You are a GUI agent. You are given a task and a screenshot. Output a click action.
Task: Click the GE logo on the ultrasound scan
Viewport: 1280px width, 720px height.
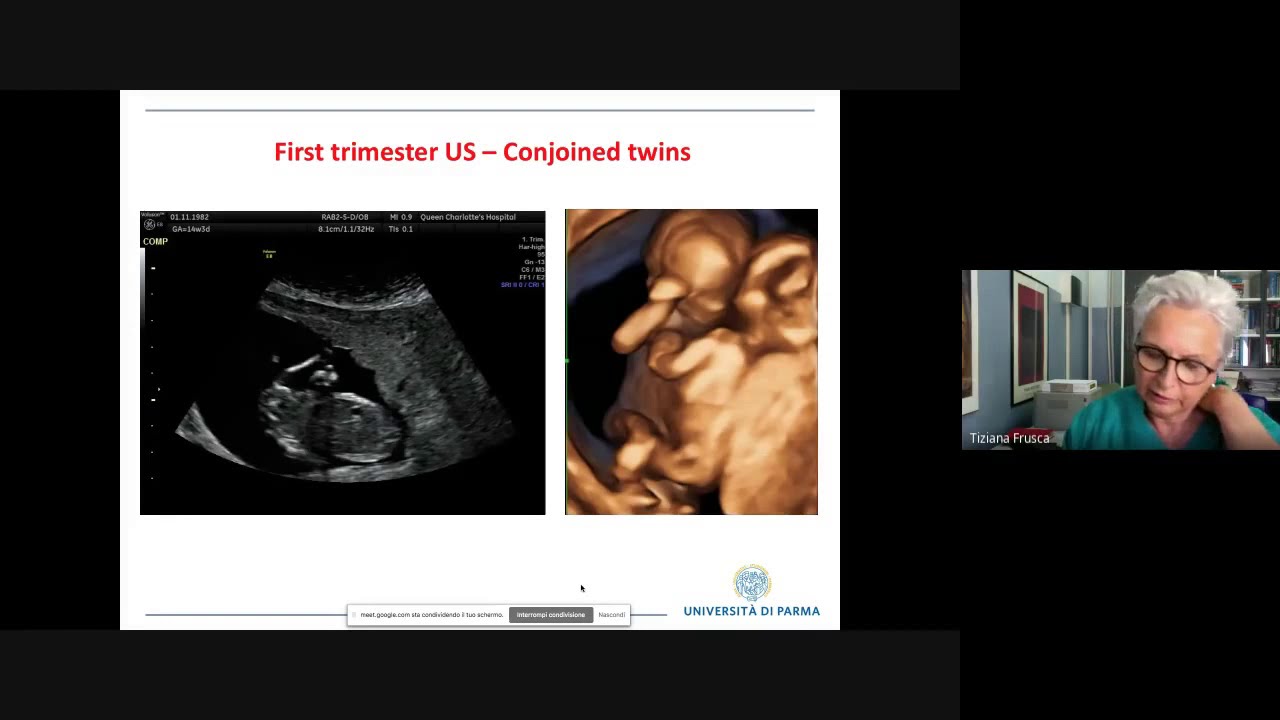pos(150,225)
